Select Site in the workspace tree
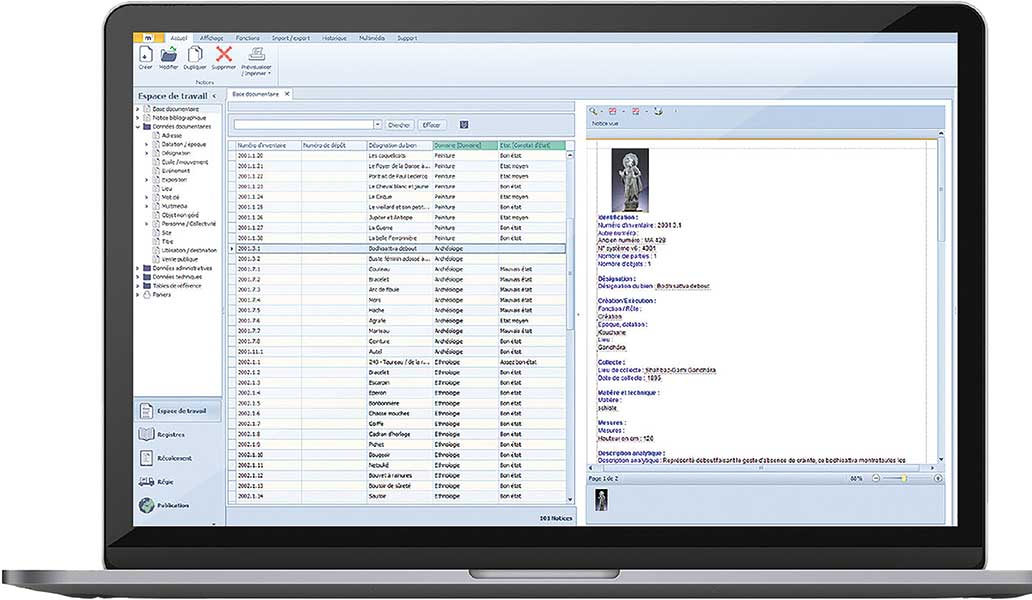1032x600 pixels. point(167,233)
